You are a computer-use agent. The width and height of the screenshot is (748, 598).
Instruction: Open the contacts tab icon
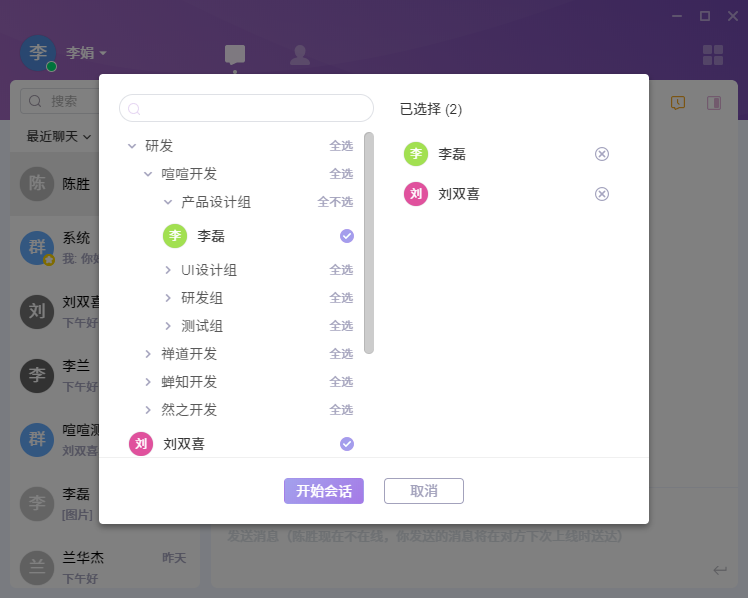pos(299,55)
